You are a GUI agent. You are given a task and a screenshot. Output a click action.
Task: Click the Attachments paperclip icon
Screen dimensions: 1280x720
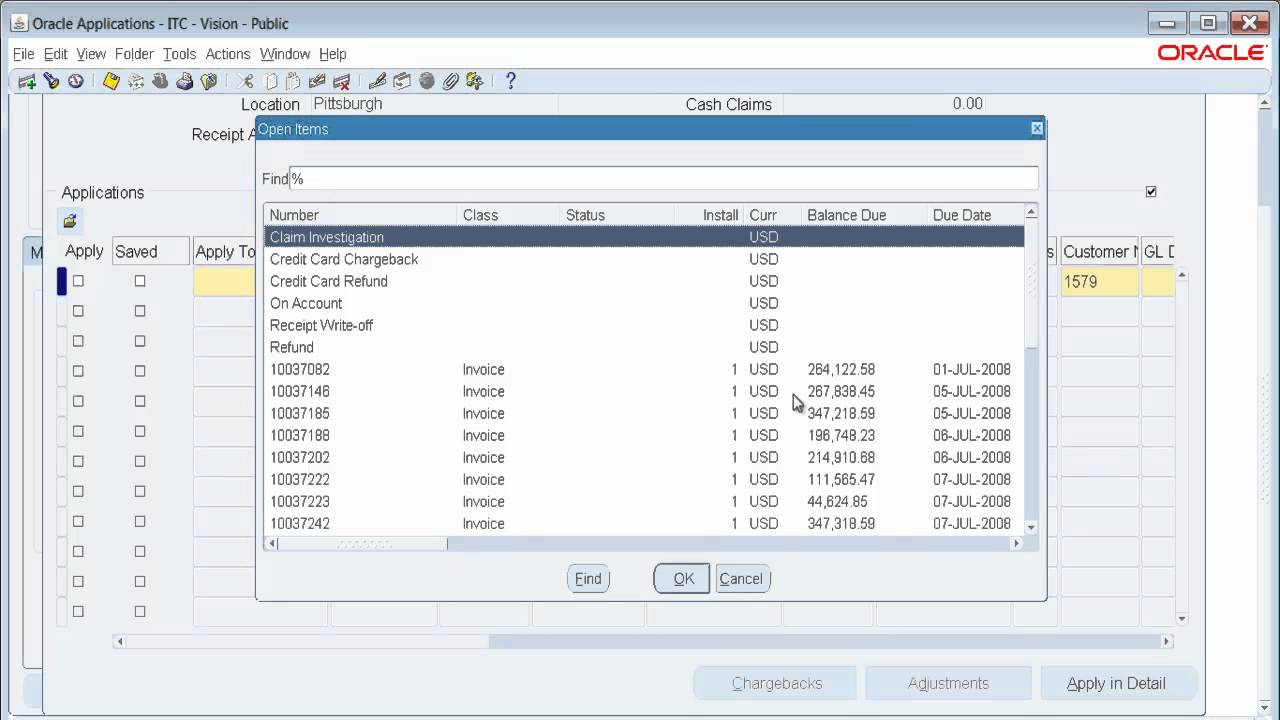[450, 82]
